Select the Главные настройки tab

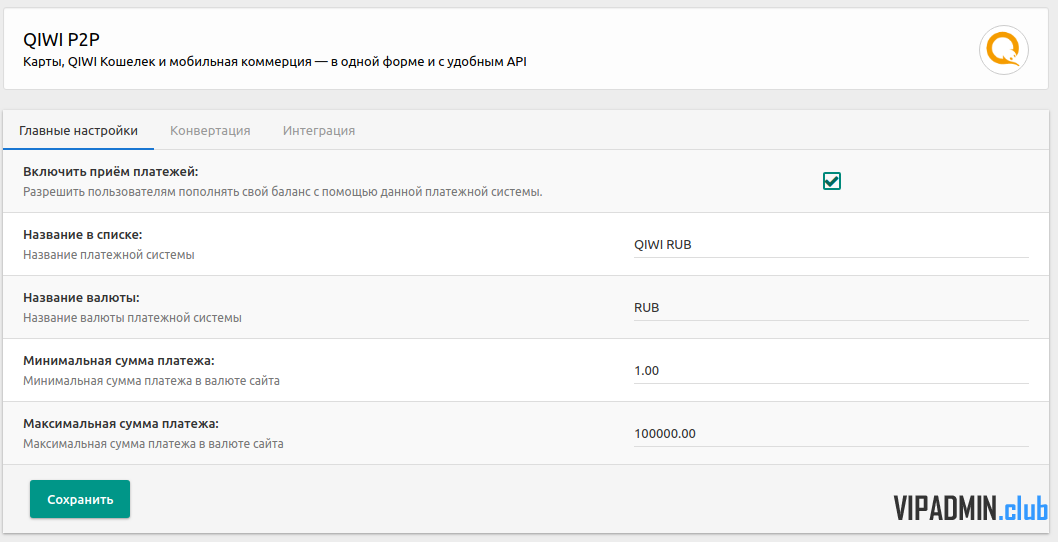pyautogui.click(x=78, y=130)
